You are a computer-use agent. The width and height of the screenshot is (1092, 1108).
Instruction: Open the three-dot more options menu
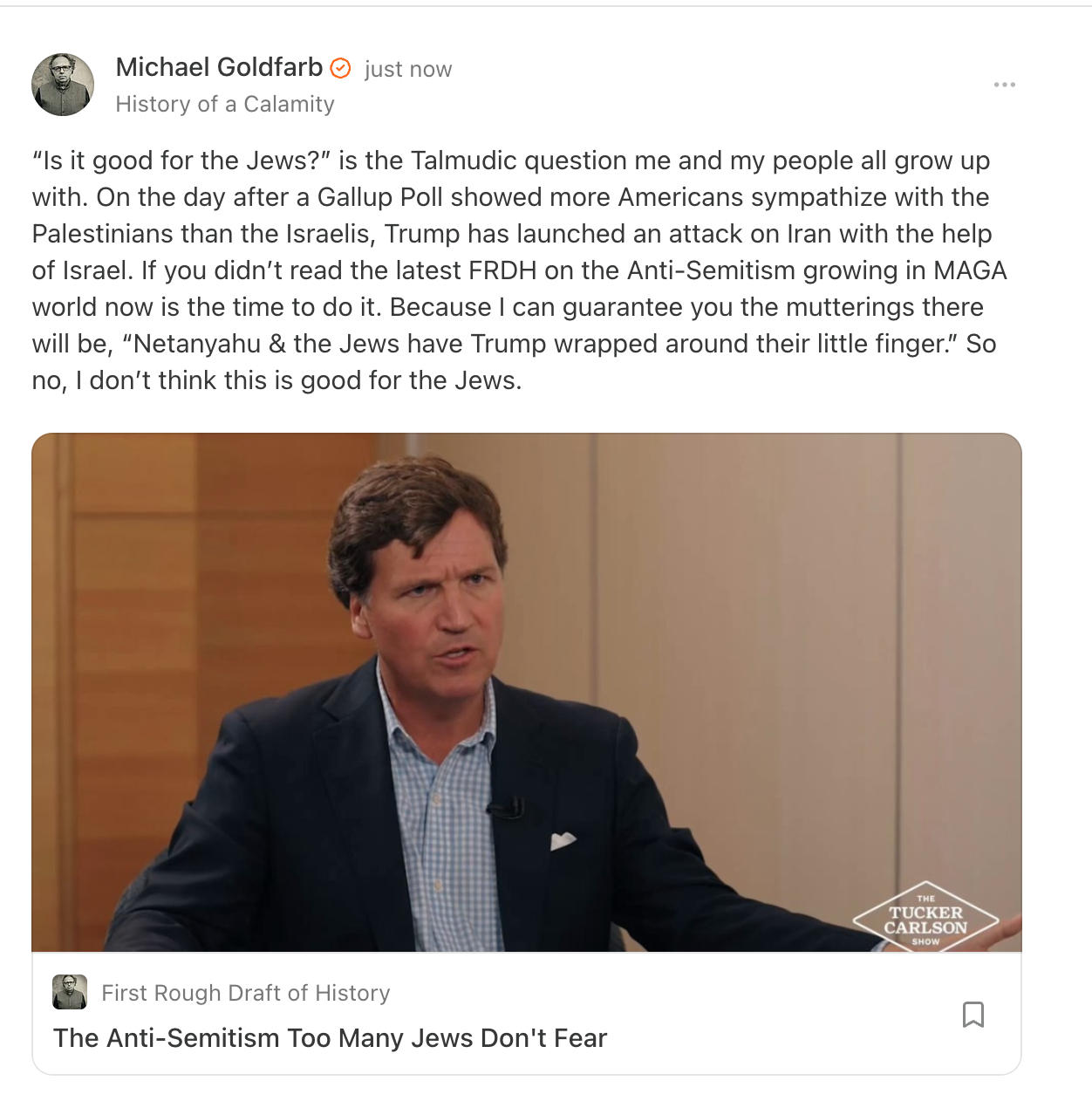point(1005,85)
